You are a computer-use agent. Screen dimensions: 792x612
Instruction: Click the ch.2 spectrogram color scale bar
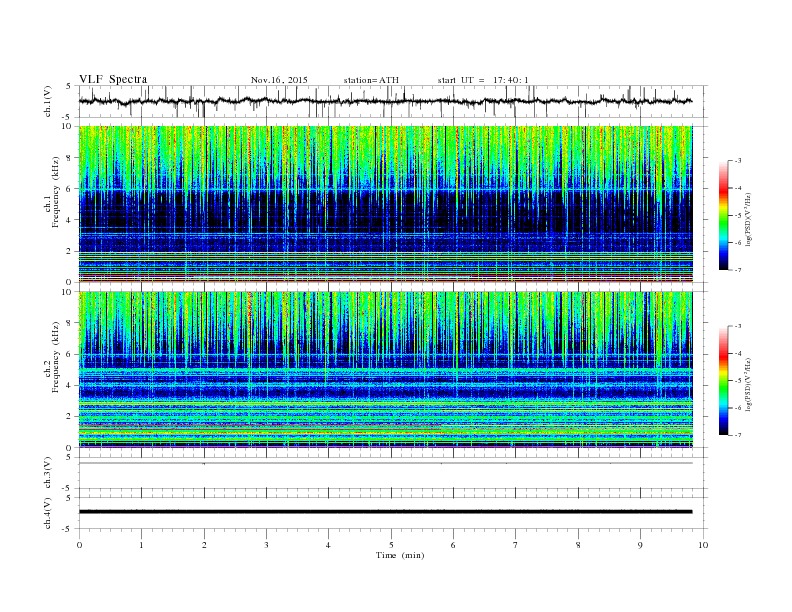pyautogui.click(x=723, y=381)
